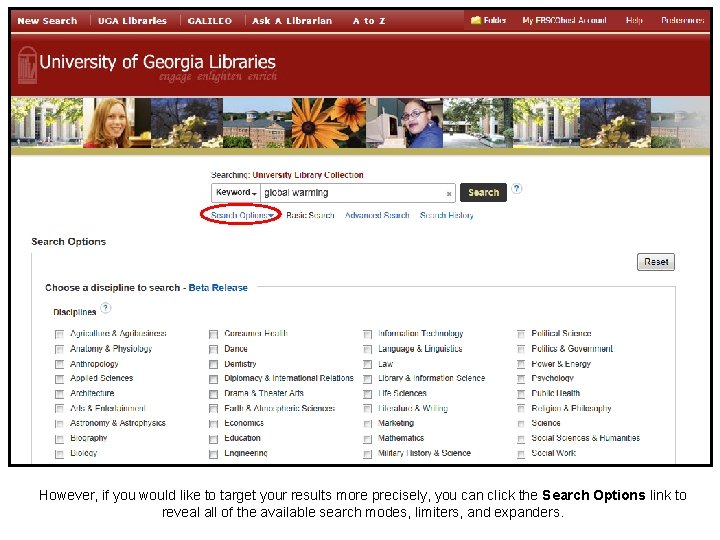The width and height of the screenshot is (720, 540).
Task: Check Astronomy & Astrophysics checkbox
Action: (59, 424)
